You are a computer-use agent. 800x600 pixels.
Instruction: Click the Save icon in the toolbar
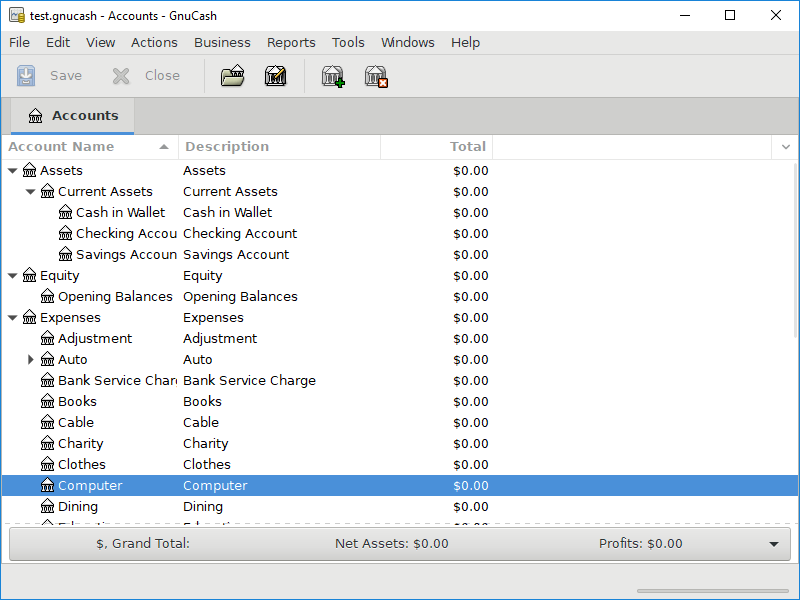(x=26, y=76)
